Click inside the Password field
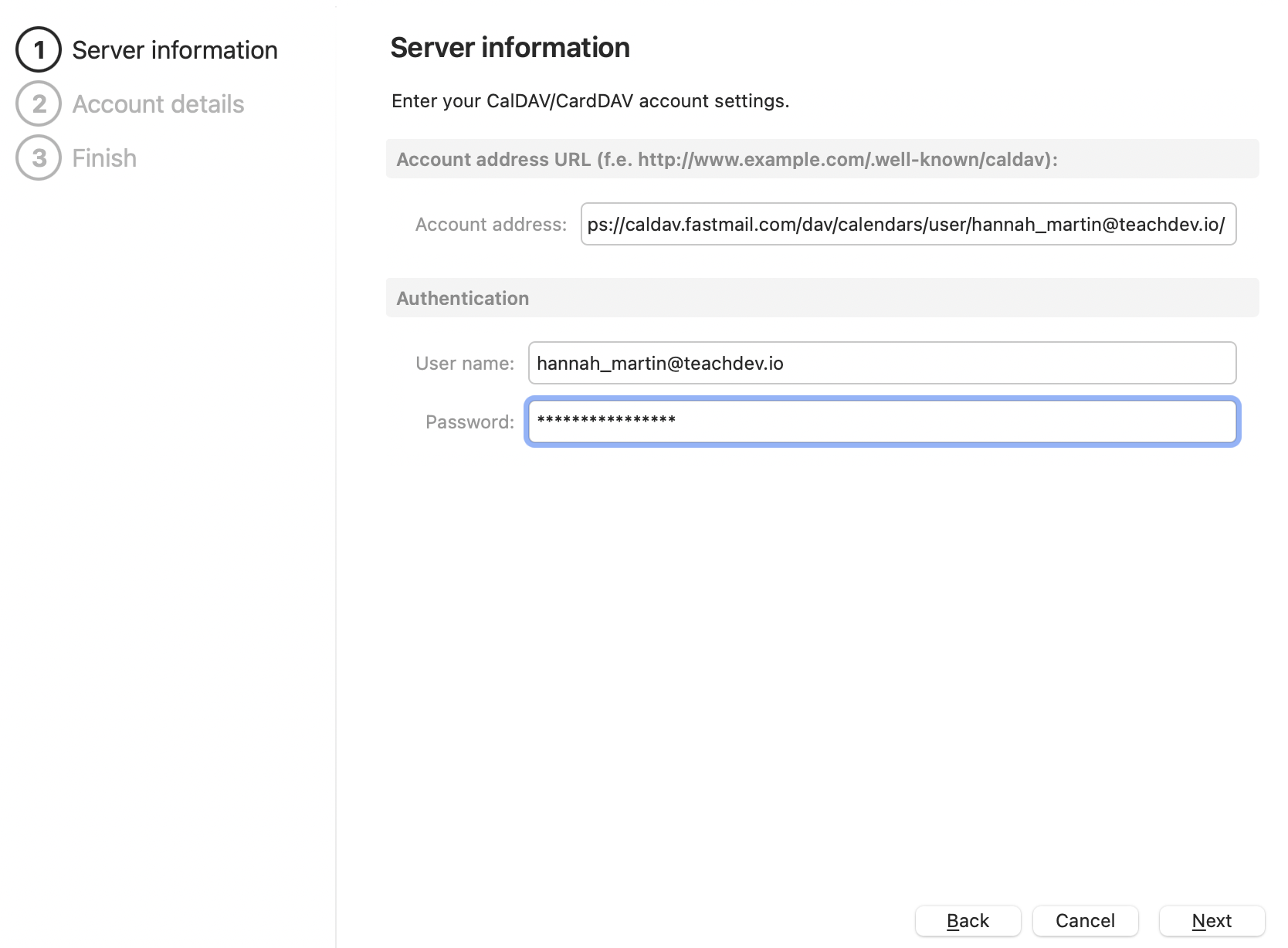1288x948 pixels. pos(882,422)
